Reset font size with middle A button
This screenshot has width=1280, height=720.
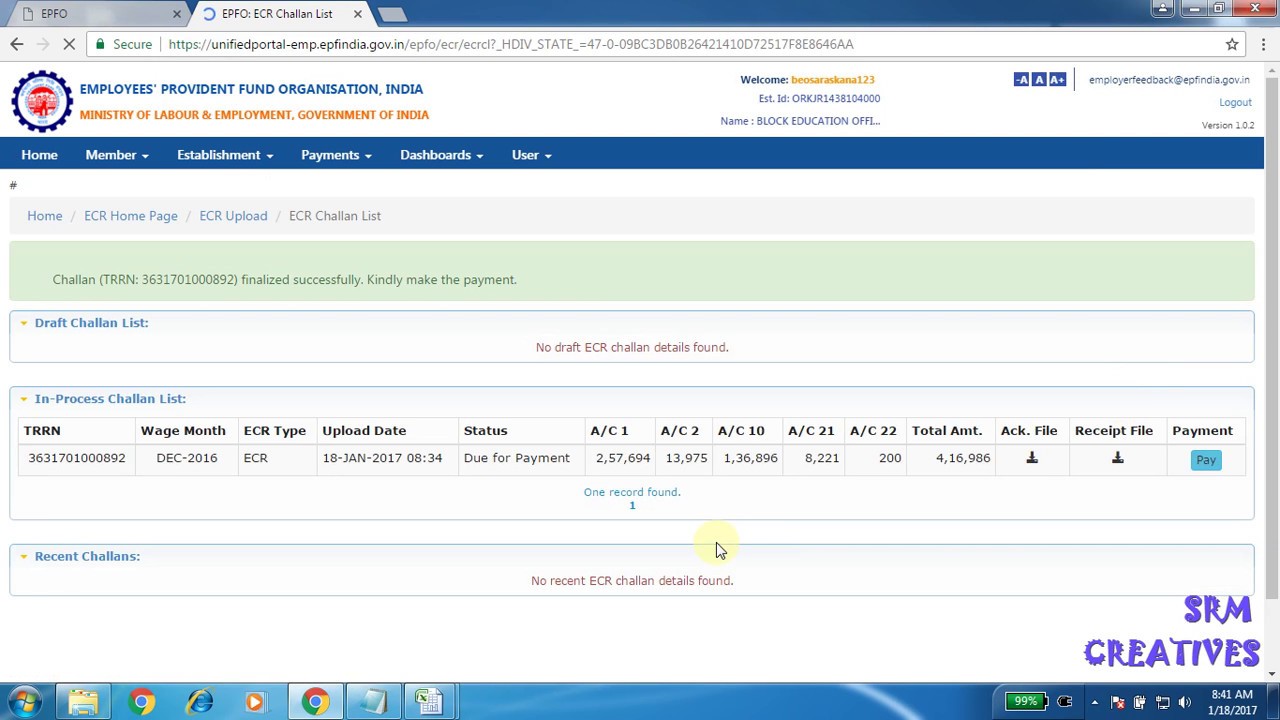point(1039,79)
